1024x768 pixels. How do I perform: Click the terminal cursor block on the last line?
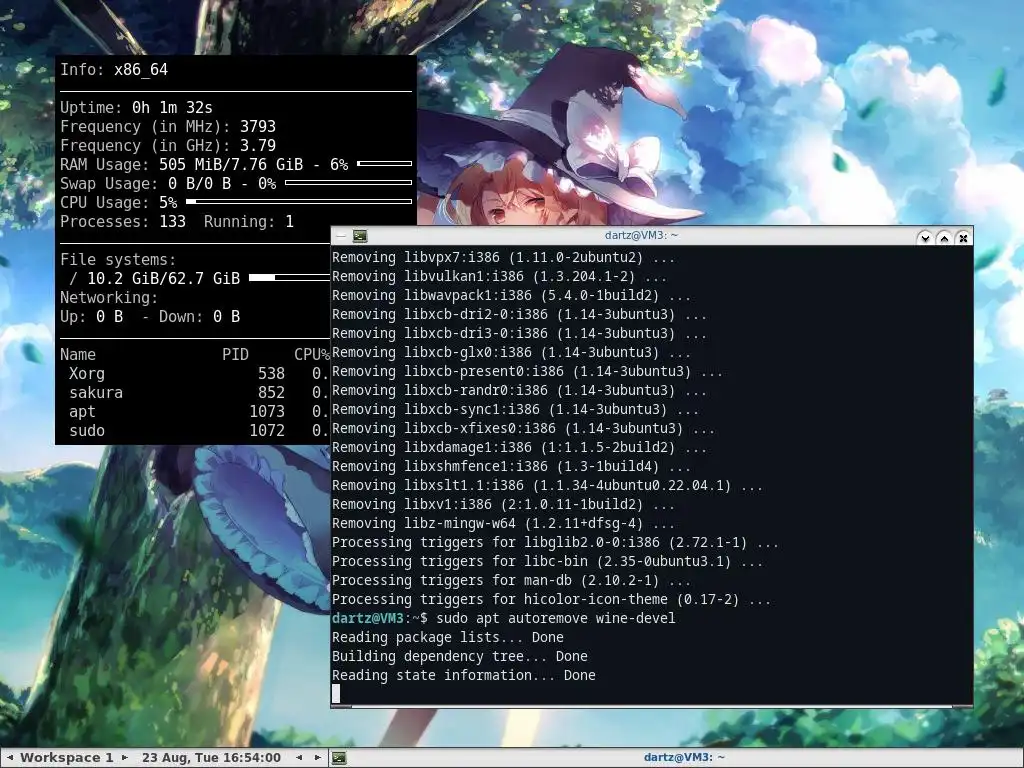[336, 694]
